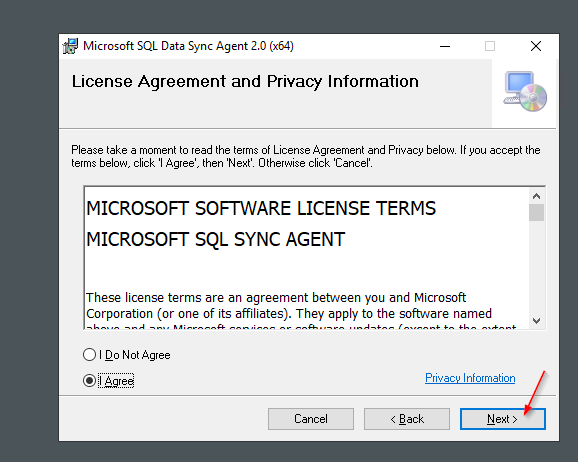Click the MICROSOFT SQL SYNC AGENT line

click(x=216, y=239)
